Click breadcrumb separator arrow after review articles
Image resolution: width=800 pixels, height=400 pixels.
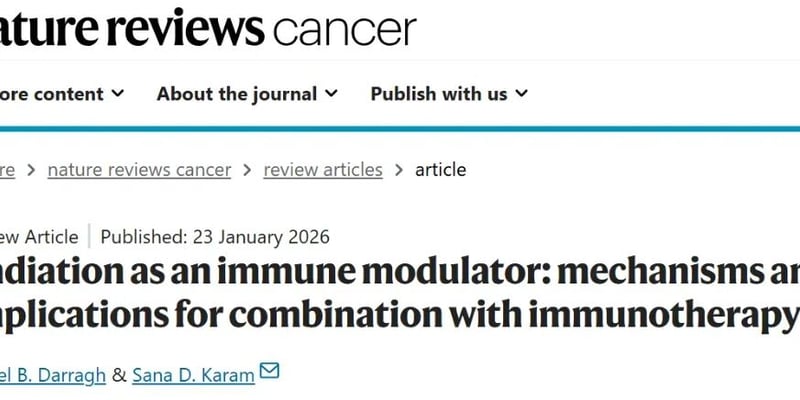(x=399, y=170)
